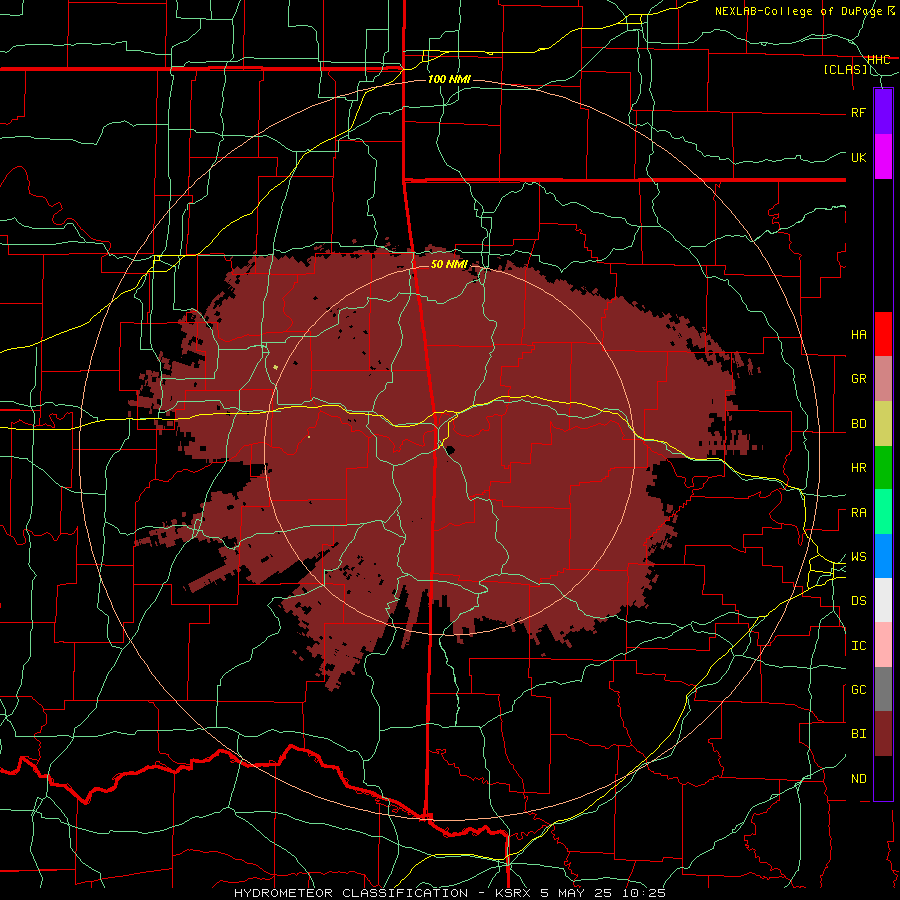Click the BI brown legend swatch
Viewport: 900px width, 900px height.
(x=883, y=734)
